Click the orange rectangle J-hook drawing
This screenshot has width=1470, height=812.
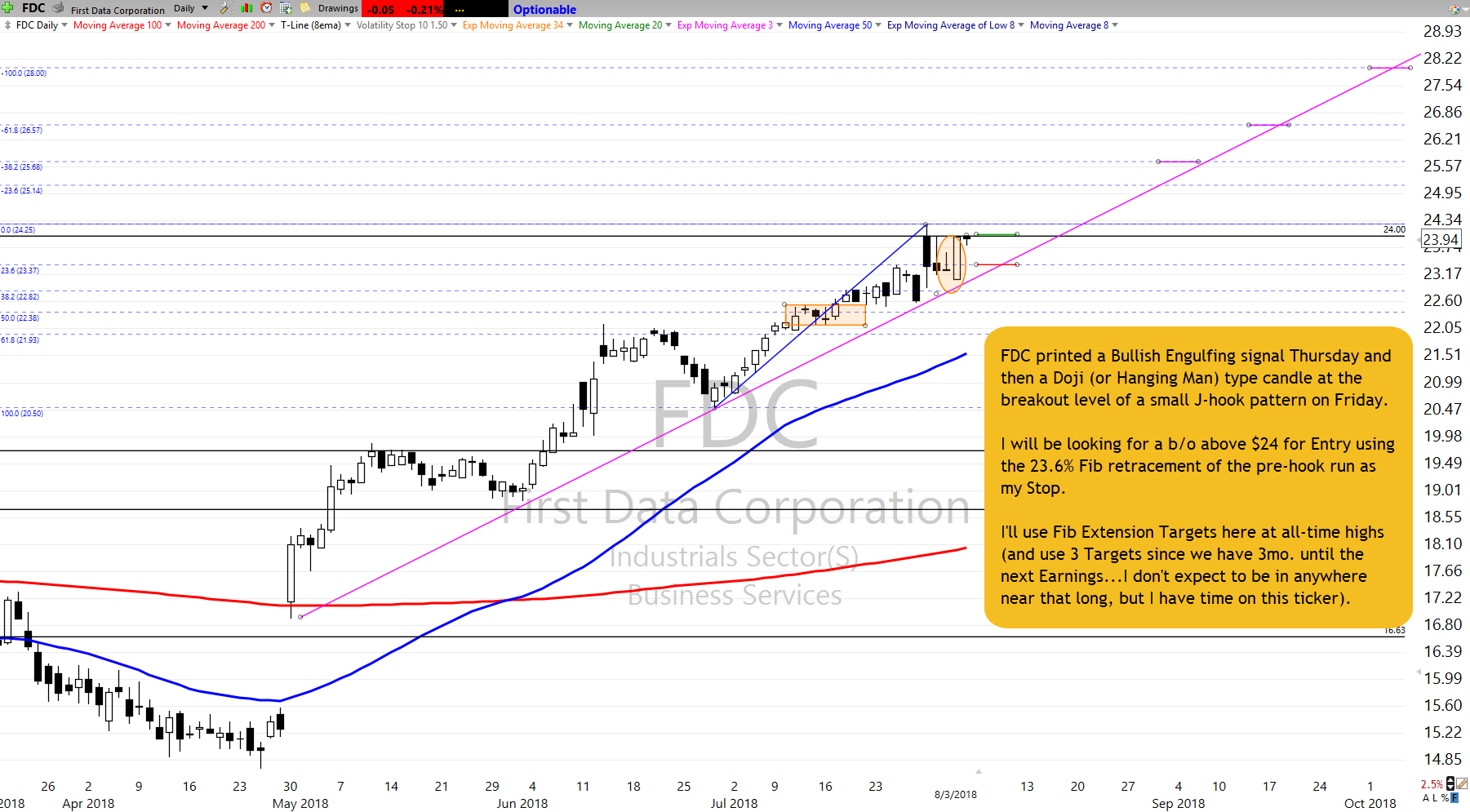click(x=825, y=315)
